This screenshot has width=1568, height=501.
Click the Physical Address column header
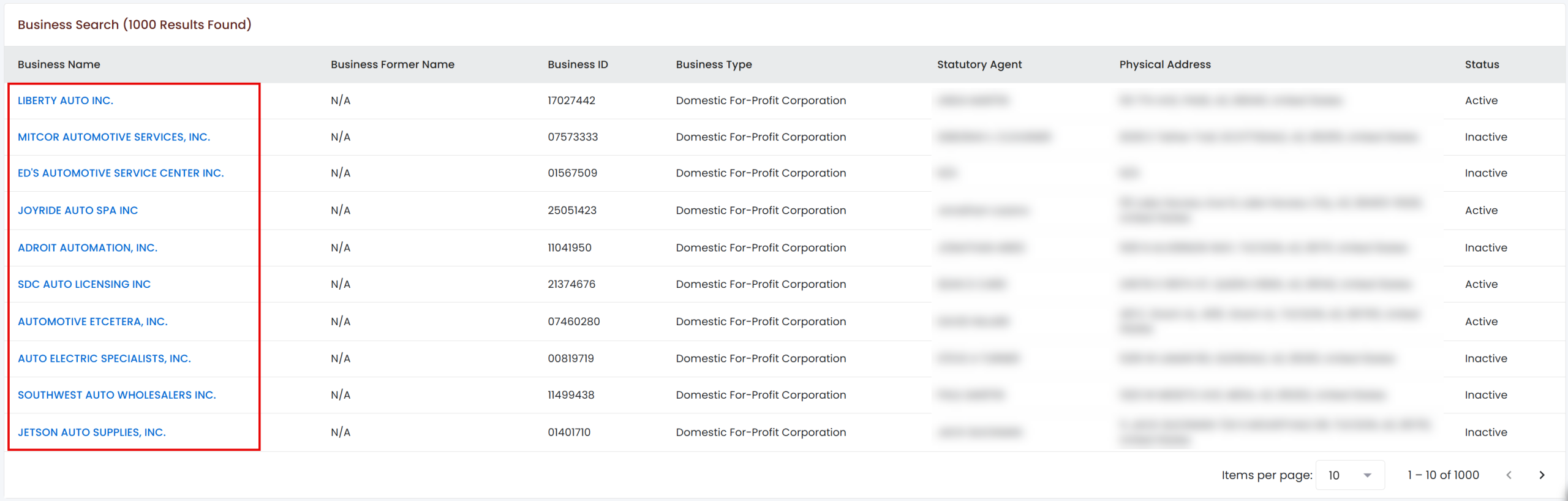(1165, 64)
